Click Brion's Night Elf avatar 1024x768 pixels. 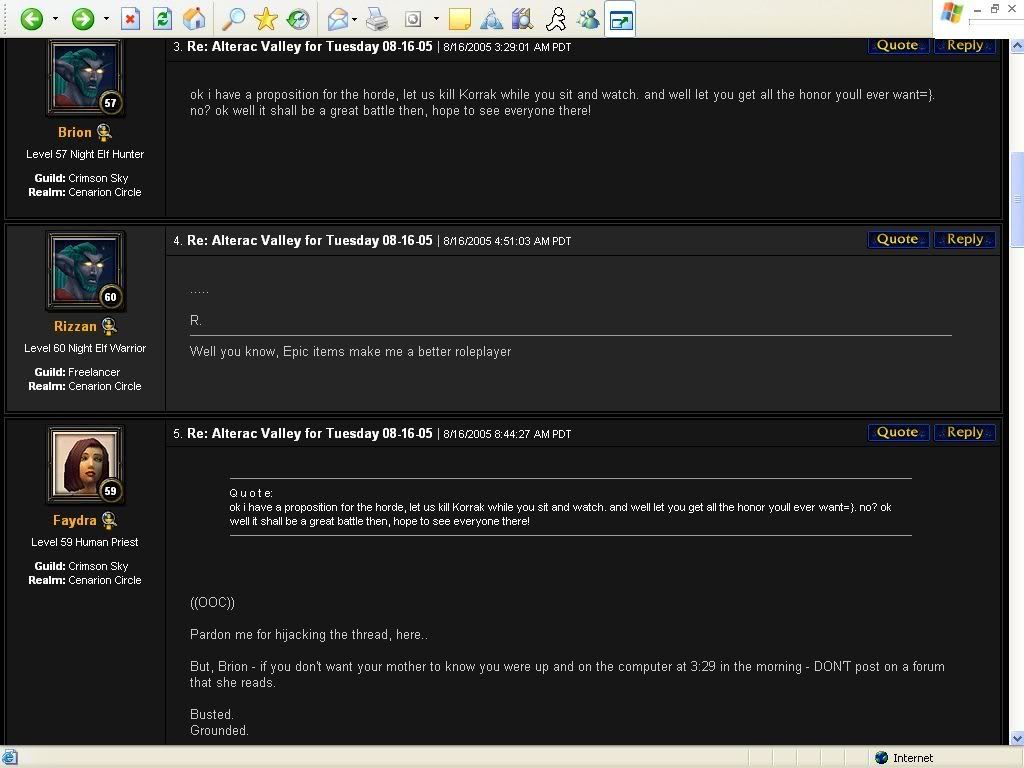(x=85, y=77)
